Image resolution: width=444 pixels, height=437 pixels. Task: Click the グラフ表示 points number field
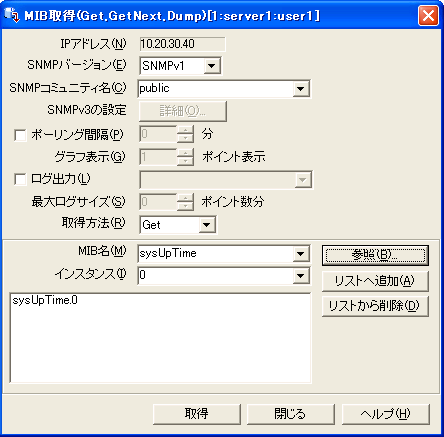158,157
